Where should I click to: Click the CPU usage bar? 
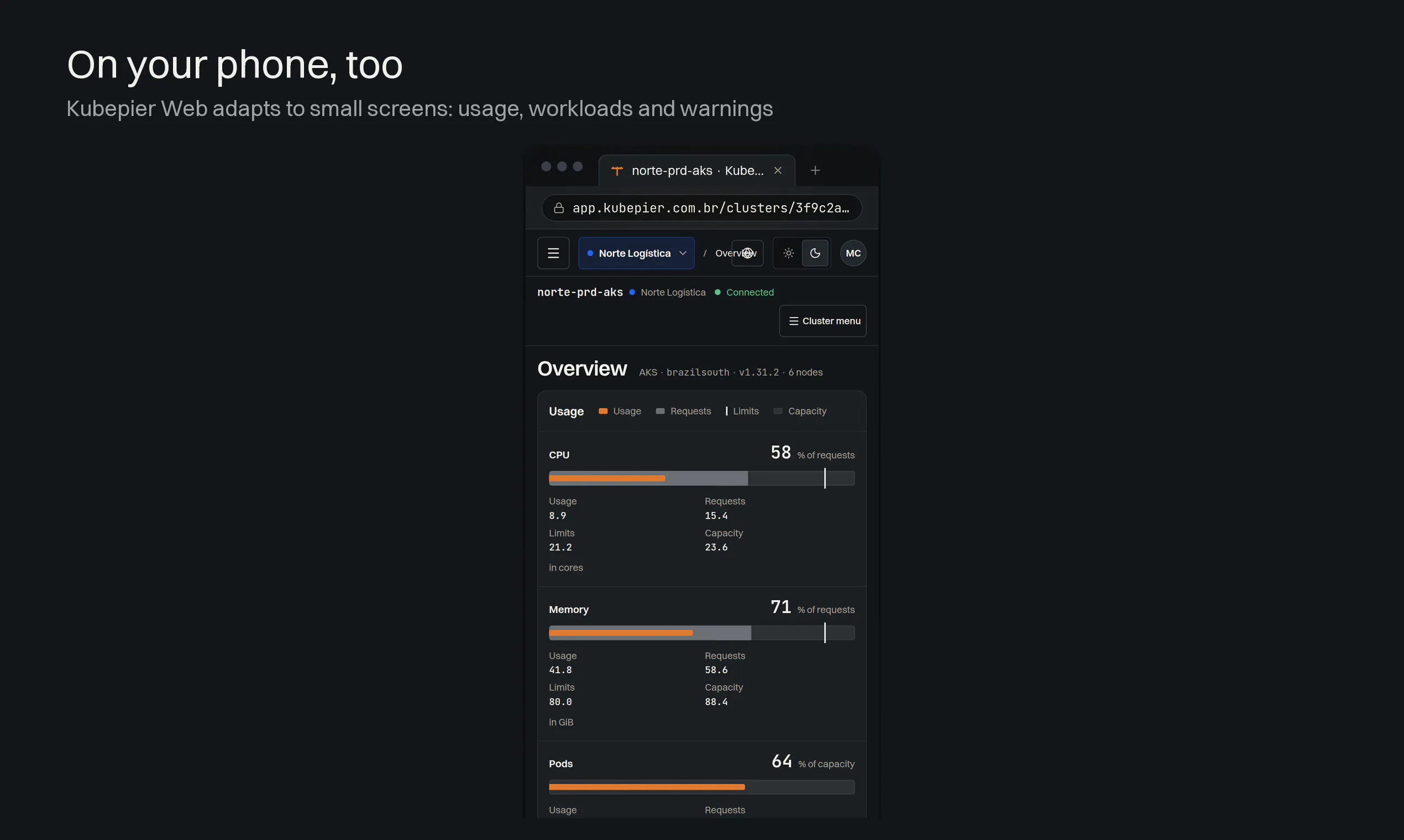click(x=701, y=478)
